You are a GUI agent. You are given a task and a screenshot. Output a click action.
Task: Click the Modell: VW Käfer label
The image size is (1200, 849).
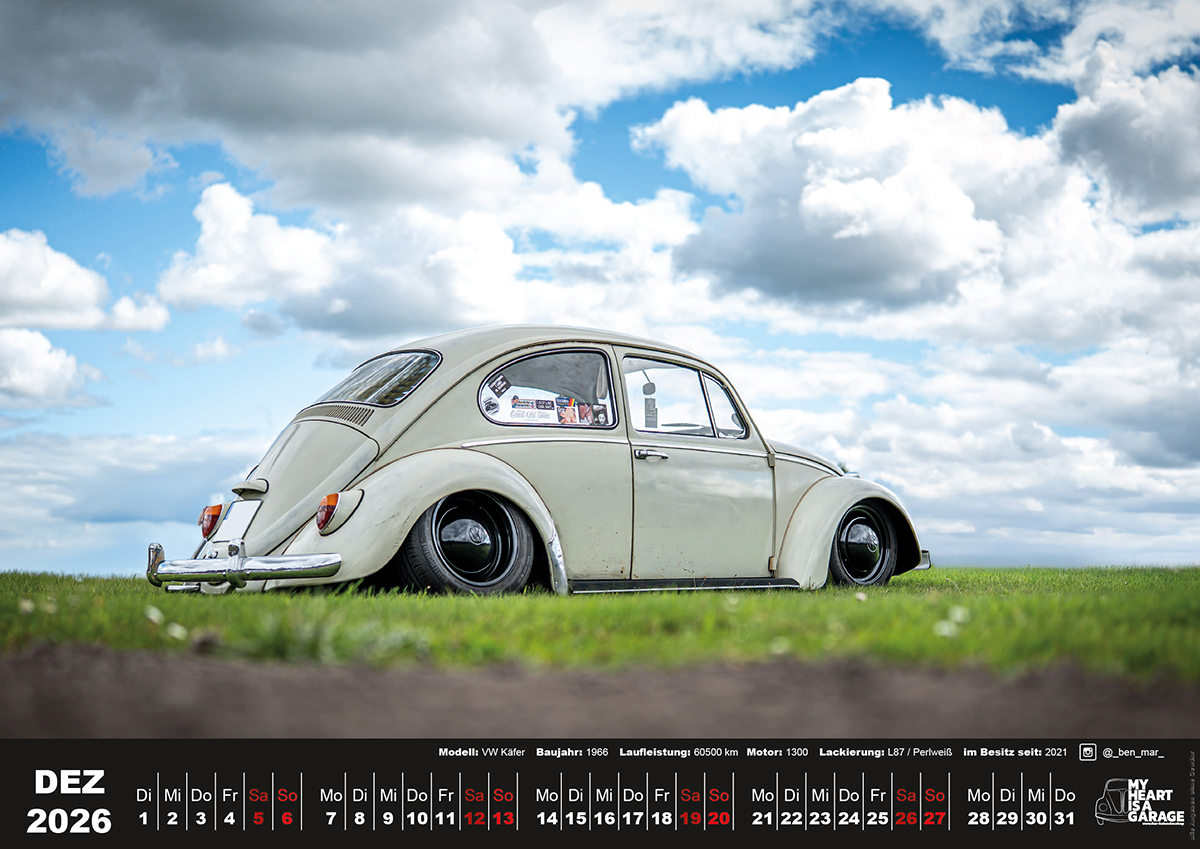(481, 752)
